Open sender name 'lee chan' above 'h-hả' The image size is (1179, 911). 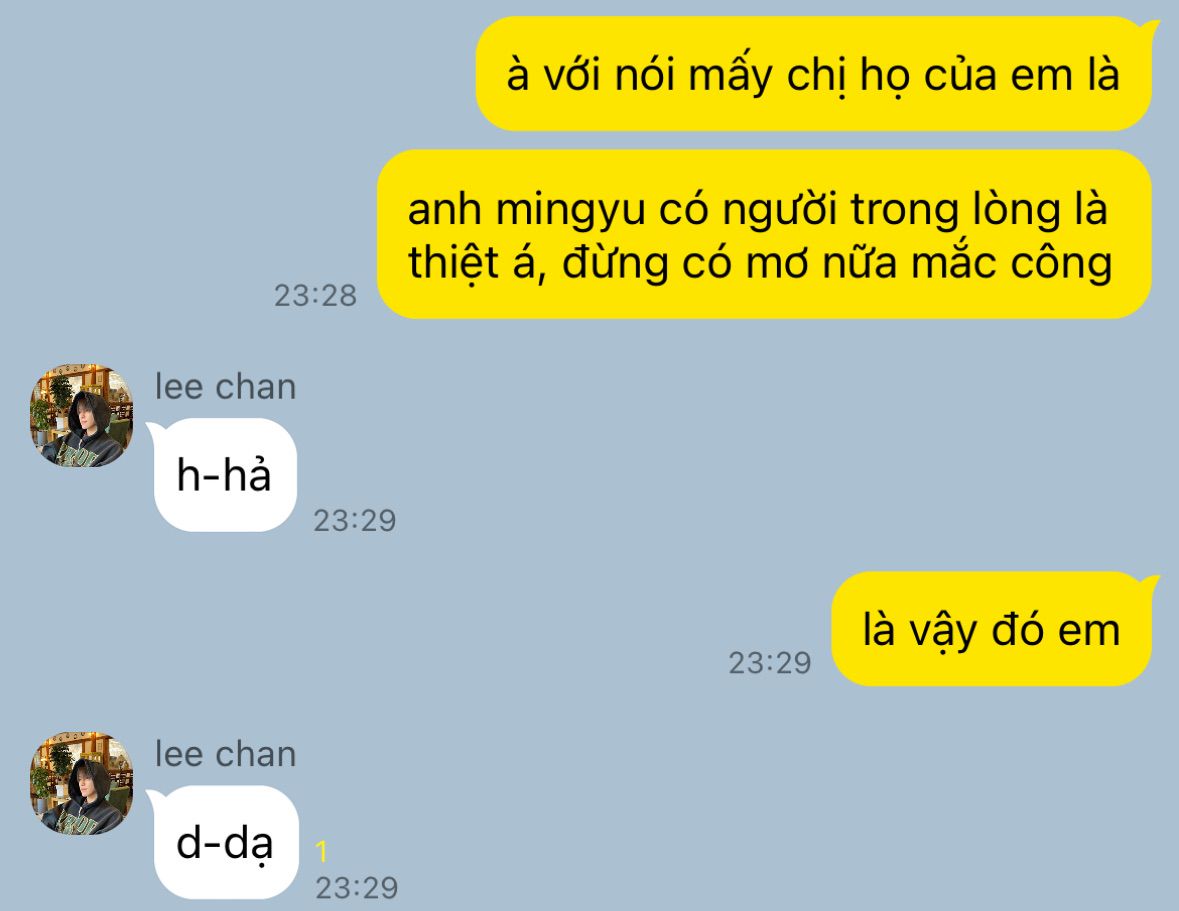coord(226,386)
